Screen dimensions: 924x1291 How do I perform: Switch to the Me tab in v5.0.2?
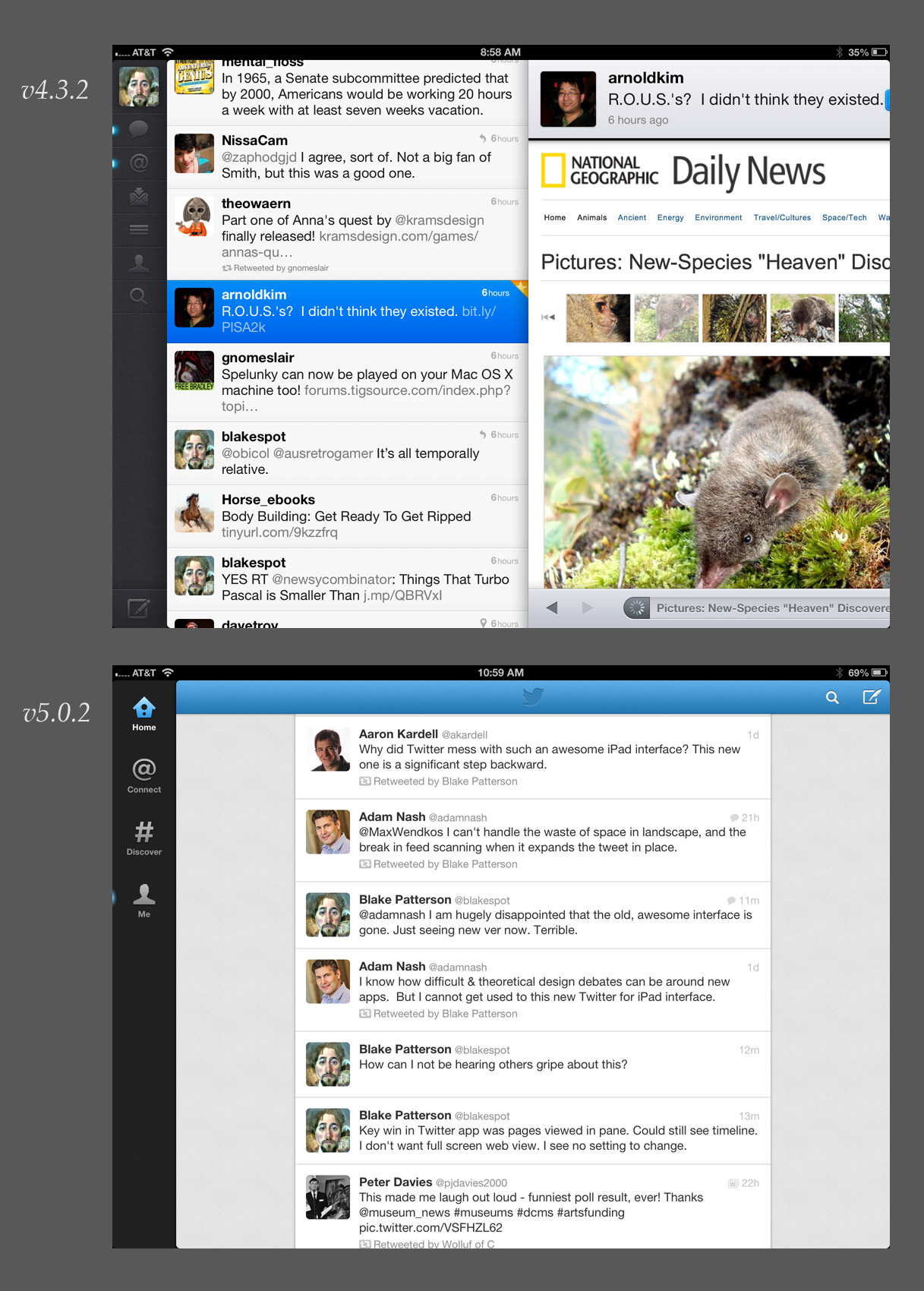[x=144, y=901]
